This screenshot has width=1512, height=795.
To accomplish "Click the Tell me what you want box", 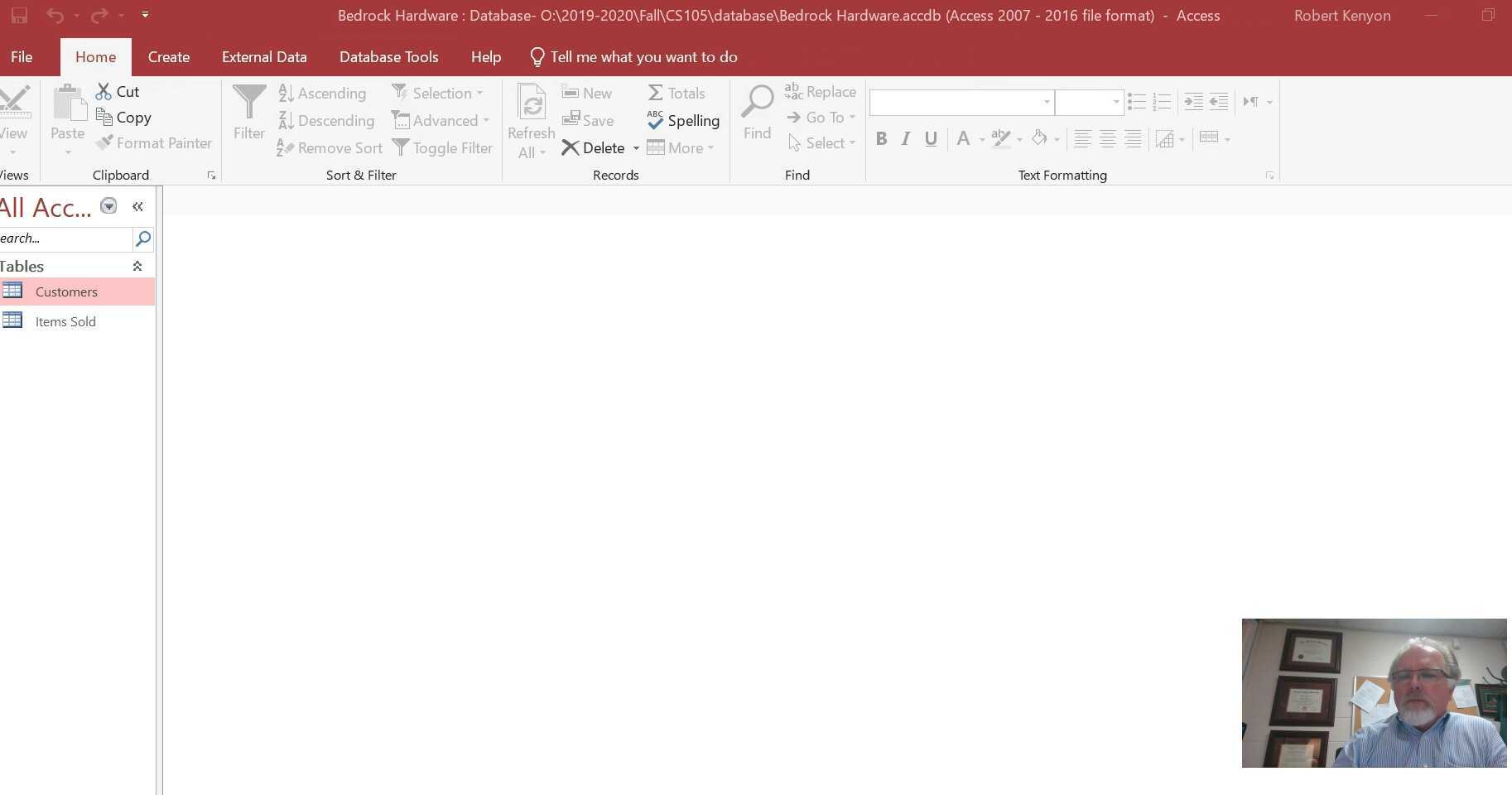I will pos(633,57).
